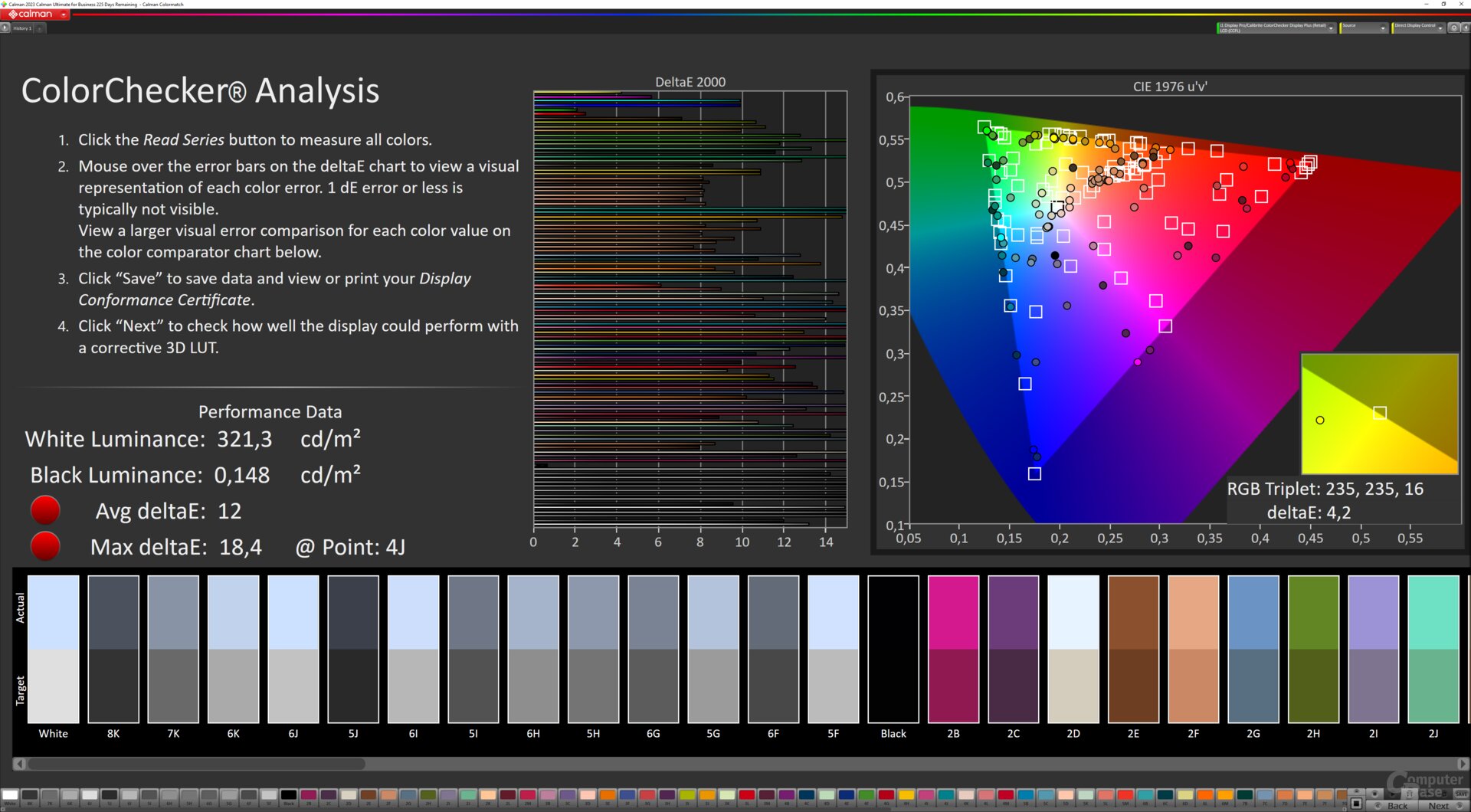Switch to the History 1 tab

(22, 28)
